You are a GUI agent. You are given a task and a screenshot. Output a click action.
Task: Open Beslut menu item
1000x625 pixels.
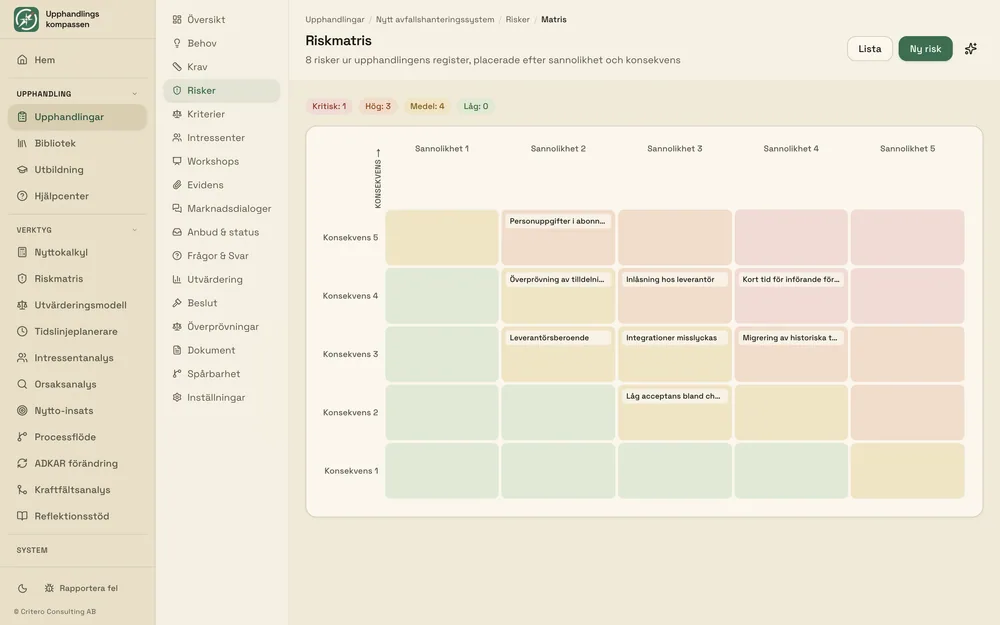[x=221, y=303]
